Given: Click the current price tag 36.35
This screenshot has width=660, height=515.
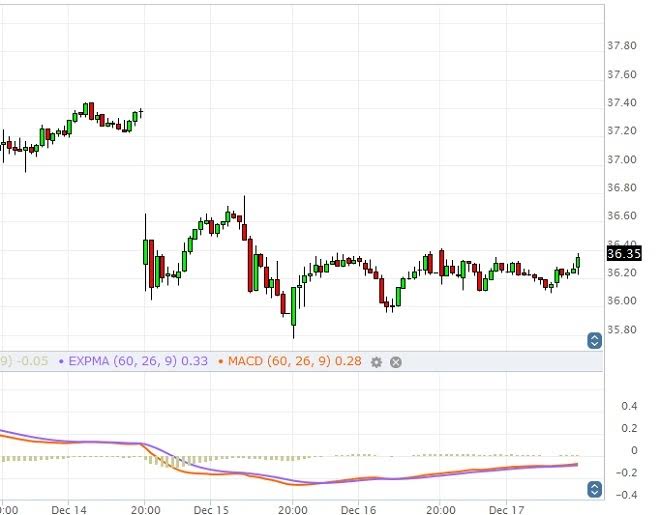Looking at the screenshot, I should coord(624,254).
